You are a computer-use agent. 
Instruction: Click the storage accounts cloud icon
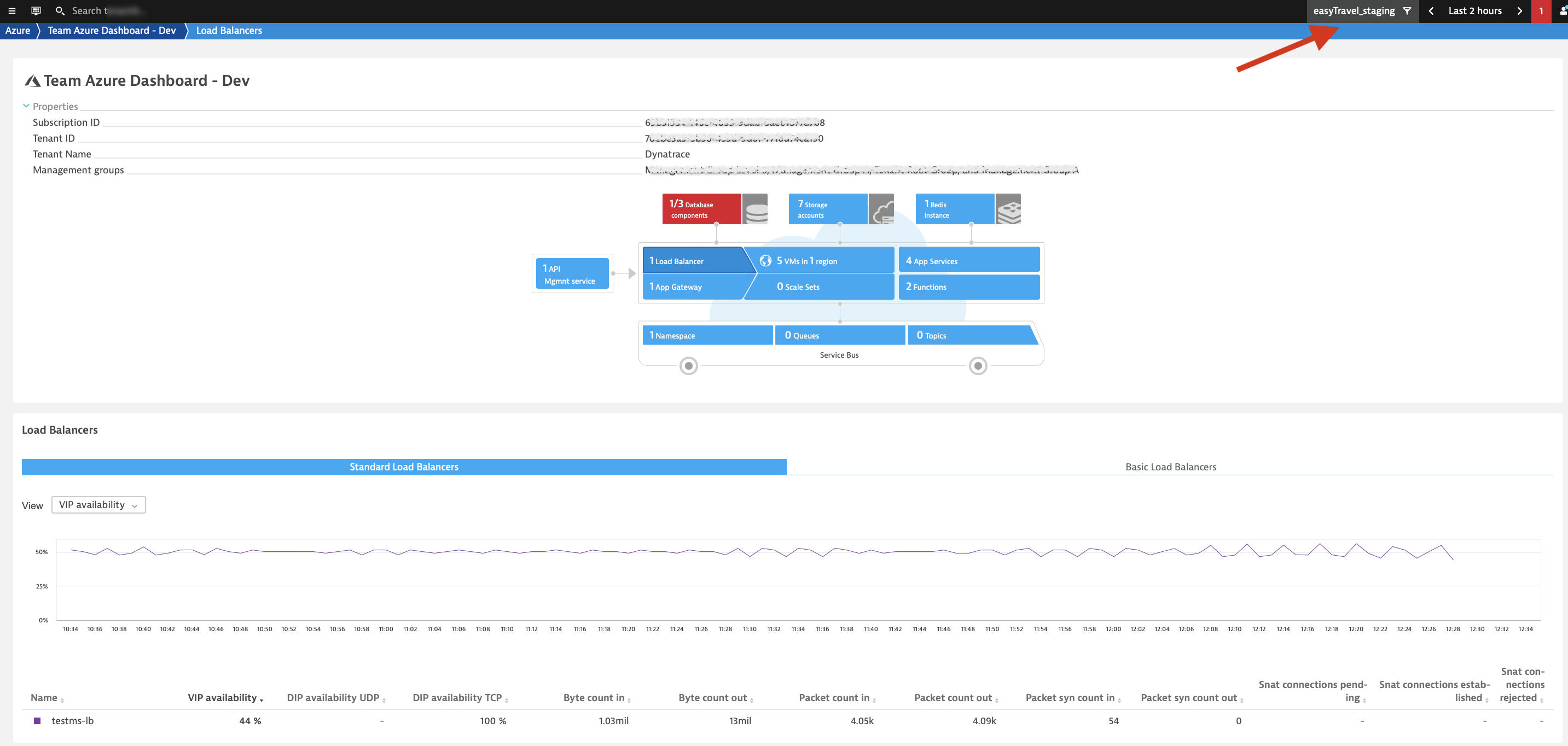click(x=881, y=209)
